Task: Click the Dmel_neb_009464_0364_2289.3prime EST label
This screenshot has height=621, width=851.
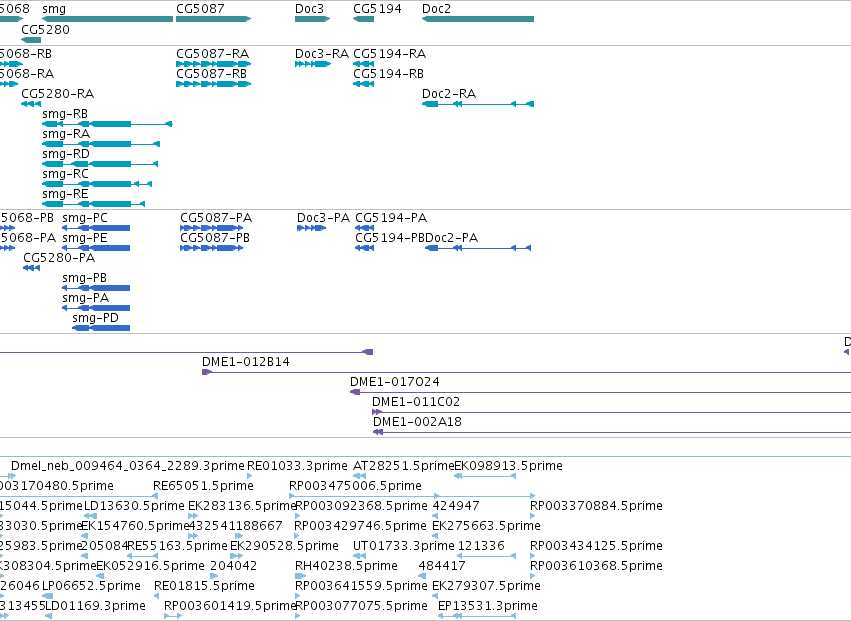Action: tap(128, 466)
